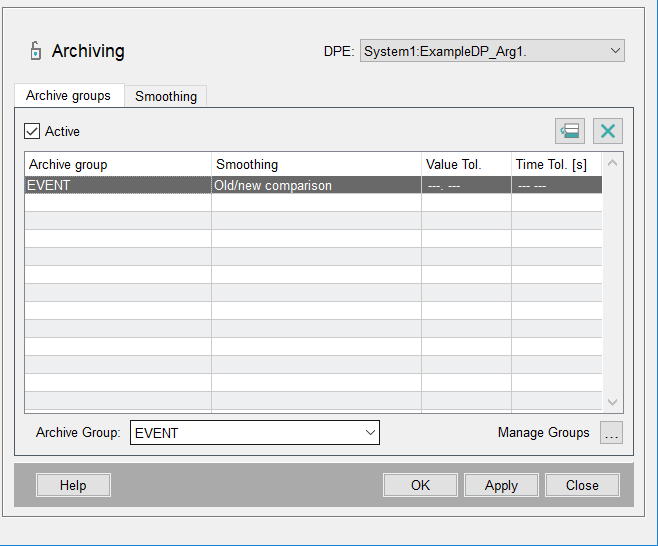Click the Old/new comparison smoothing cell
The image size is (658, 546).
click(x=316, y=185)
